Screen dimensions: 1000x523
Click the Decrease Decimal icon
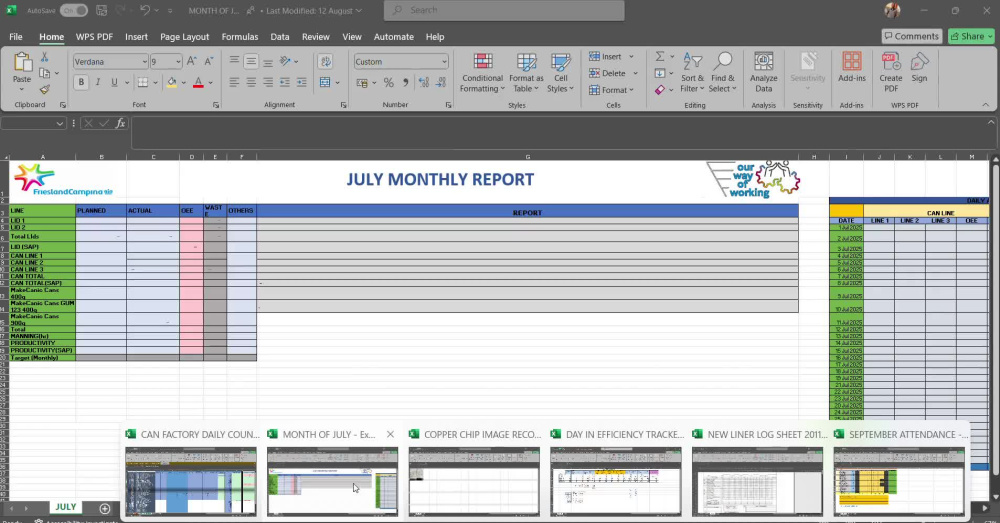[x=441, y=82]
